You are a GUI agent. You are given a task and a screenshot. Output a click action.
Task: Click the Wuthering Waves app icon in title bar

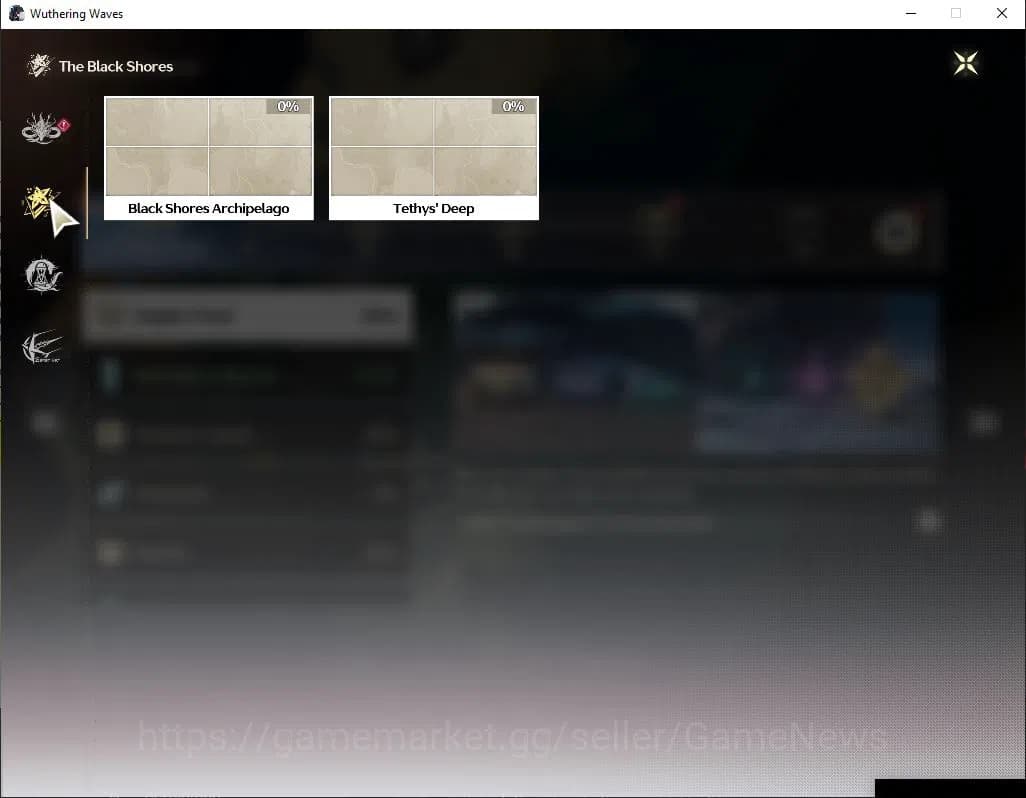click(16, 14)
